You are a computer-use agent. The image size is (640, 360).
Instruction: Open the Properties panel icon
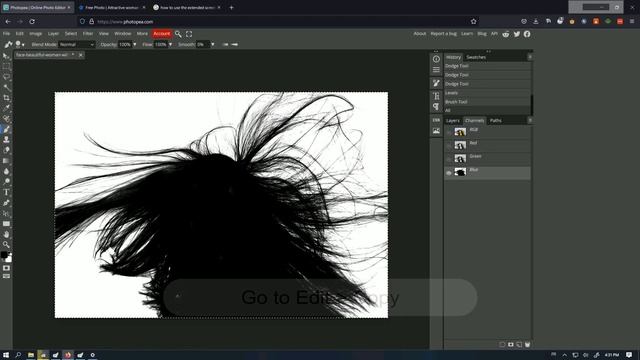pos(436,70)
